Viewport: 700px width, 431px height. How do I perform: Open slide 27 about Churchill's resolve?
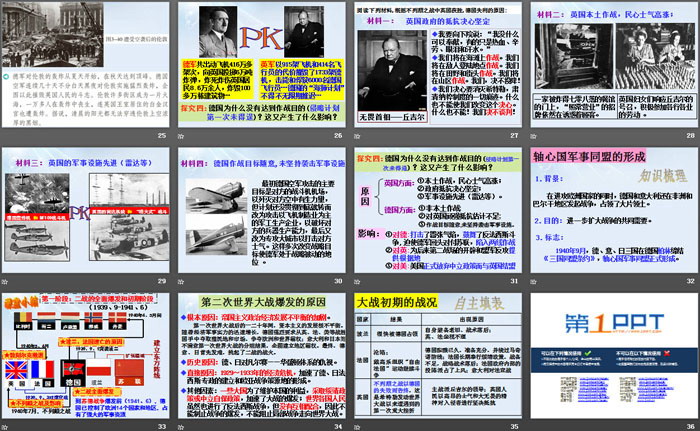point(438,65)
